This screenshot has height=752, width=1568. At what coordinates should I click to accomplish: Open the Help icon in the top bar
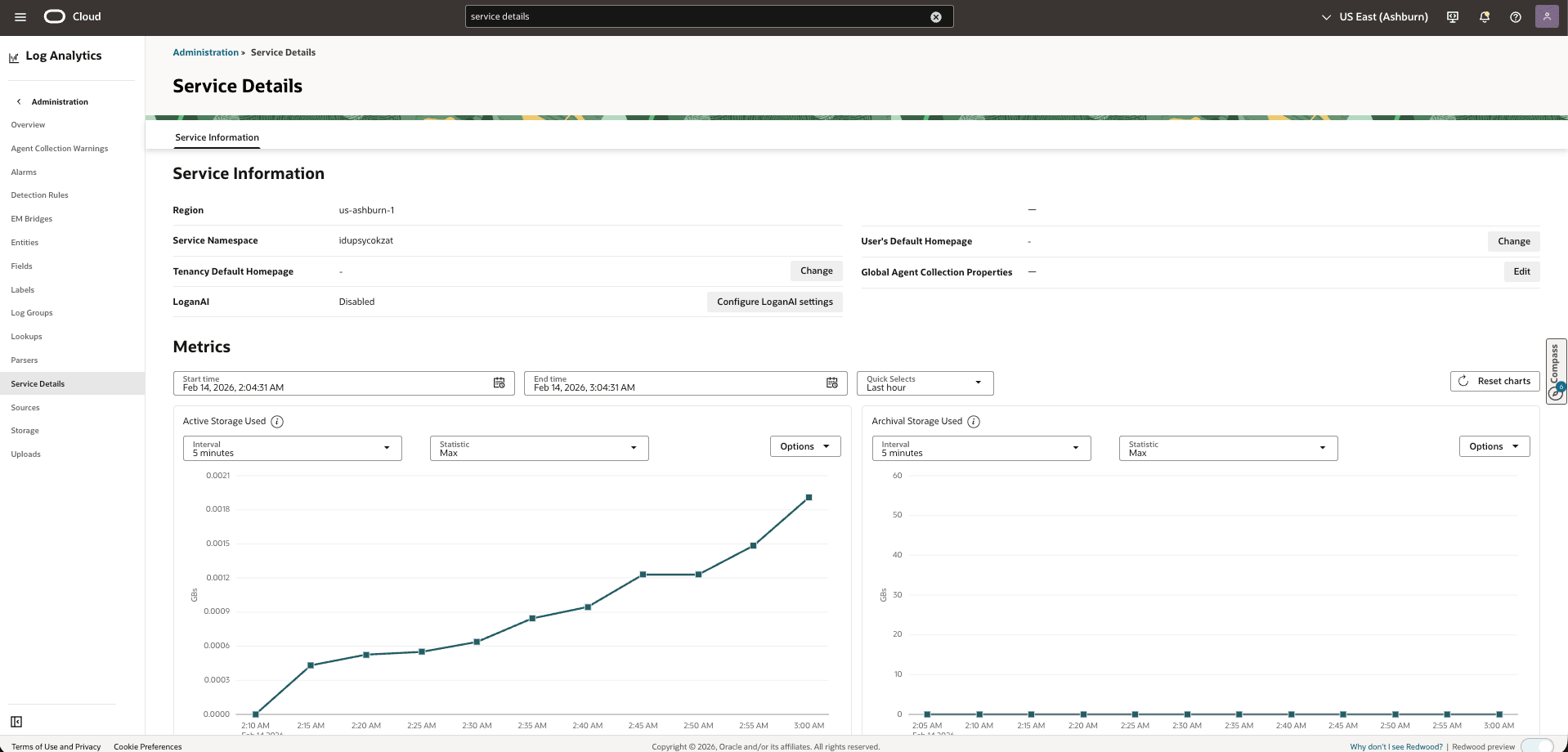(1515, 16)
